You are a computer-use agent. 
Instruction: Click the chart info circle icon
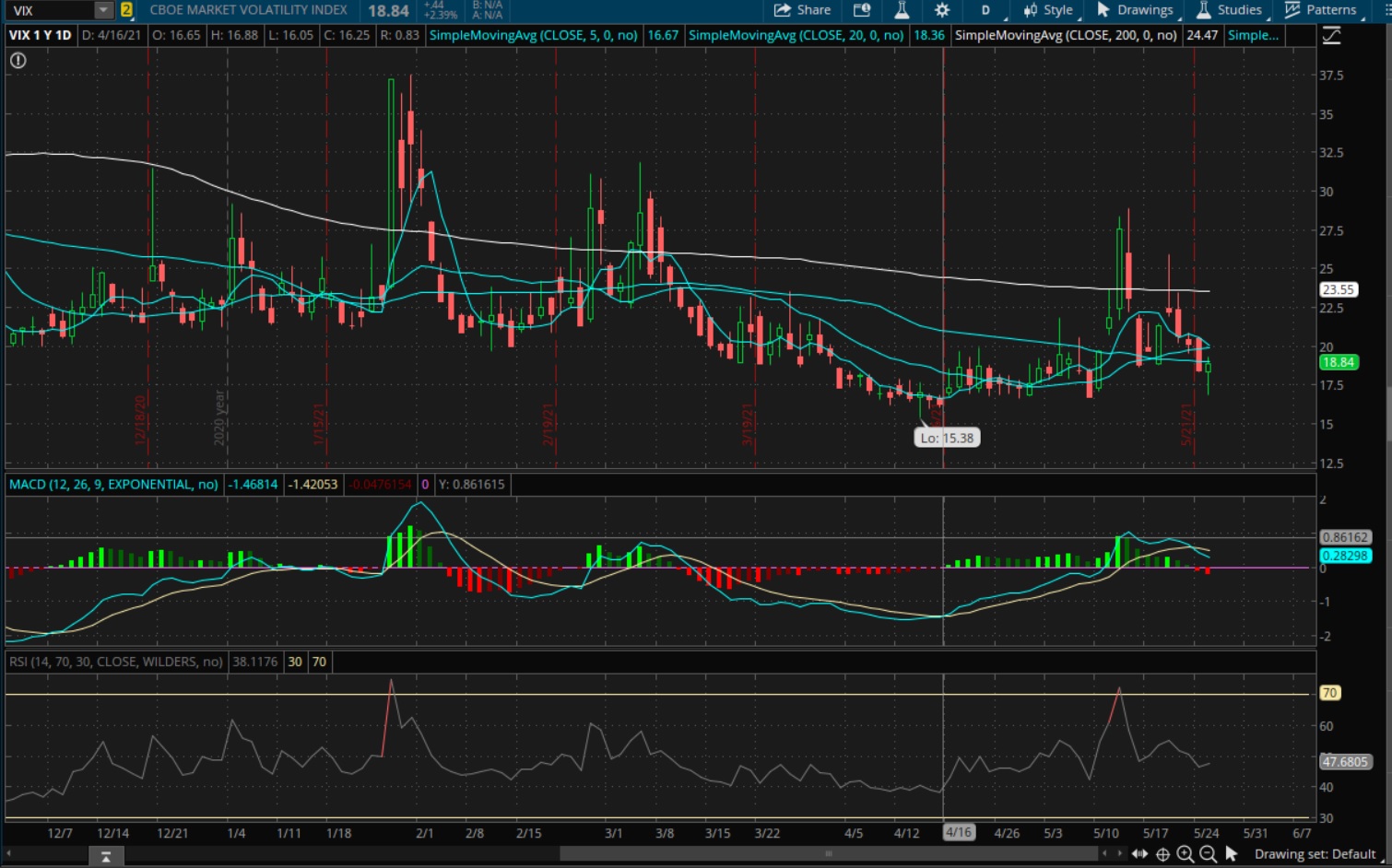18,61
